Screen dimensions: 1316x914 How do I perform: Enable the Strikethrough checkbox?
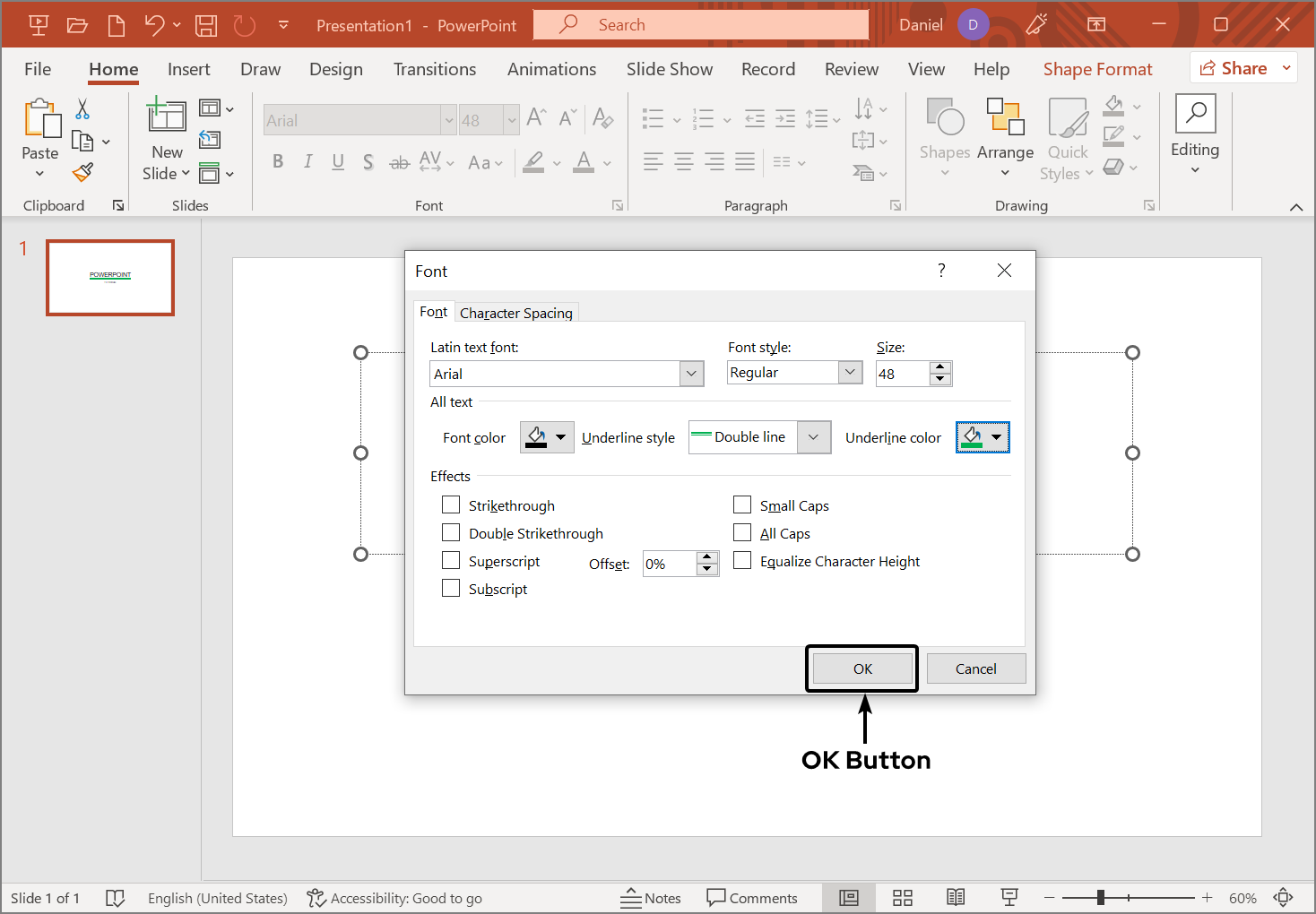[x=451, y=505]
